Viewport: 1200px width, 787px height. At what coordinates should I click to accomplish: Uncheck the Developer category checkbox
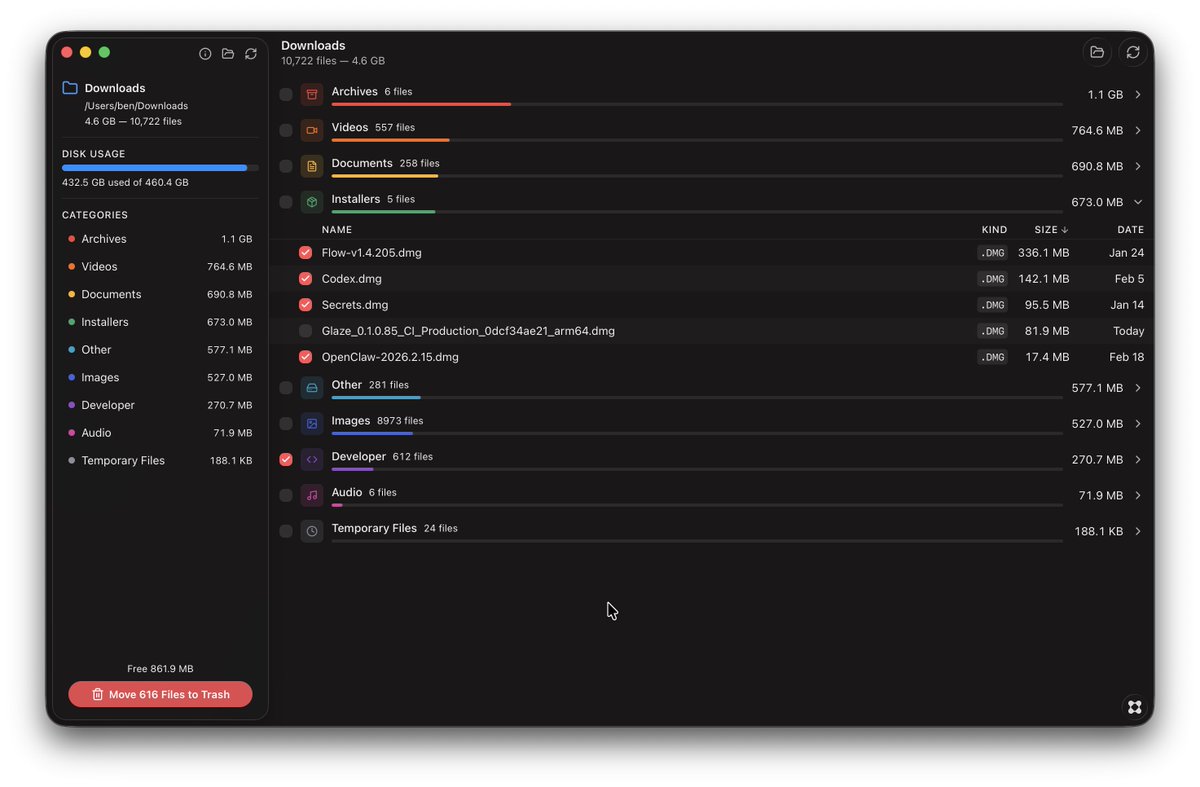tap(286, 460)
